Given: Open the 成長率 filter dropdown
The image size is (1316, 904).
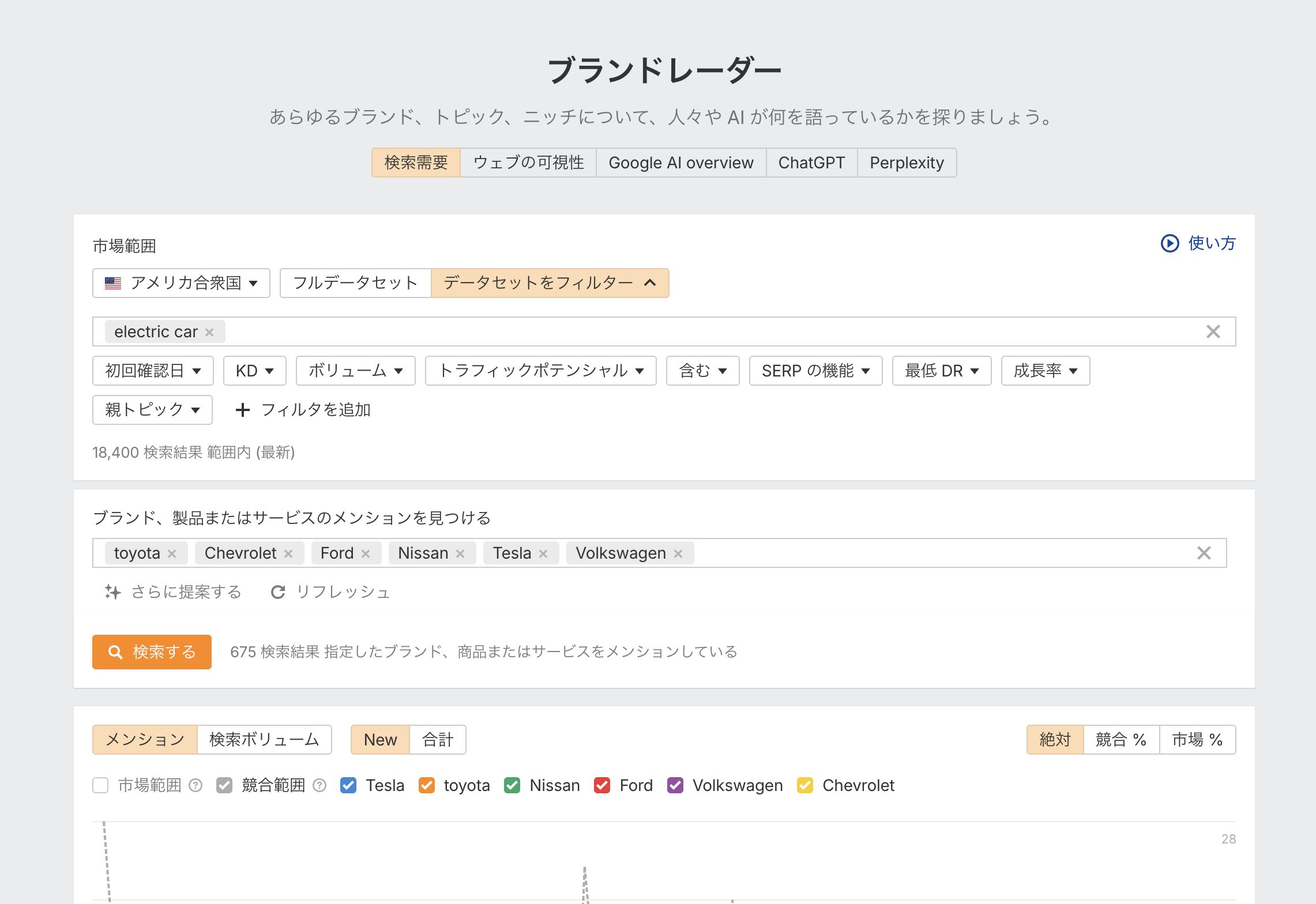Looking at the screenshot, I should coord(1046,371).
